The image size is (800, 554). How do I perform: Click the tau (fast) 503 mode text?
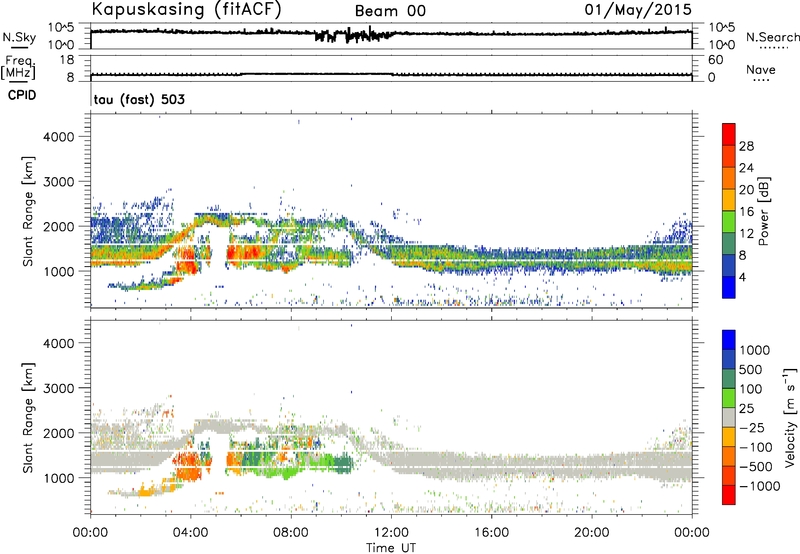point(139,99)
